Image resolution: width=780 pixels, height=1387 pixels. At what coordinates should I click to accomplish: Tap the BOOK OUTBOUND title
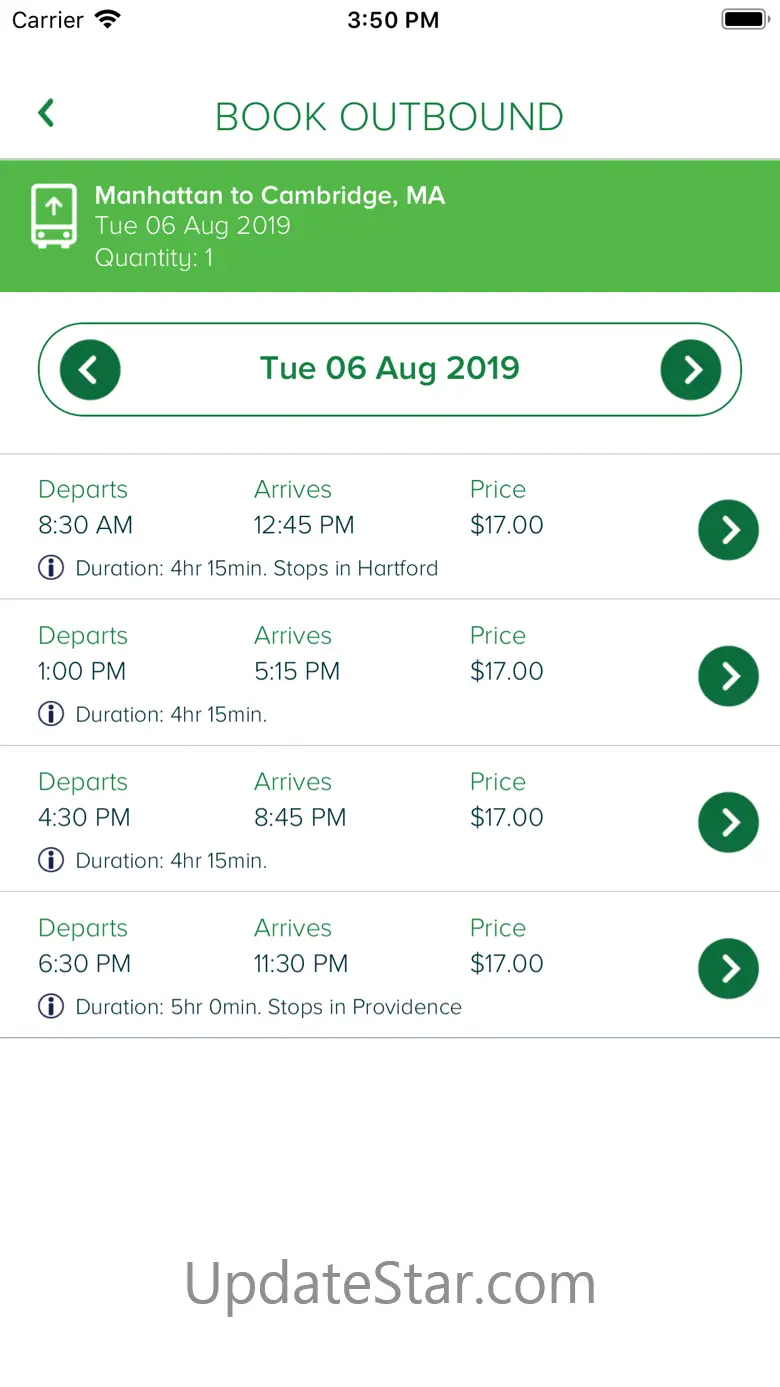(x=389, y=117)
